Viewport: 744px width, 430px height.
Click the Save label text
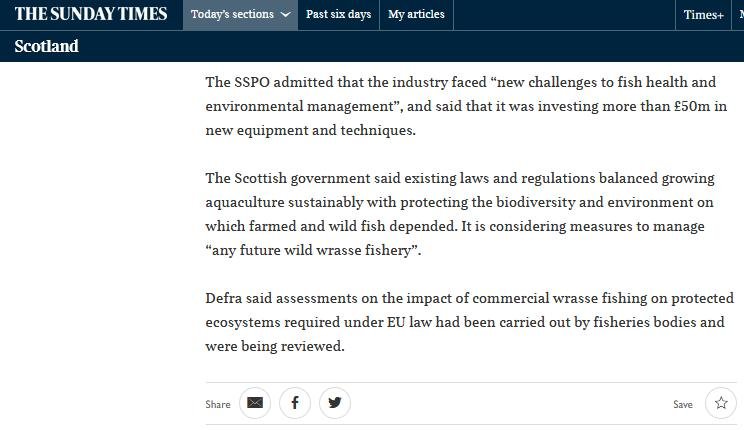tap(683, 404)
